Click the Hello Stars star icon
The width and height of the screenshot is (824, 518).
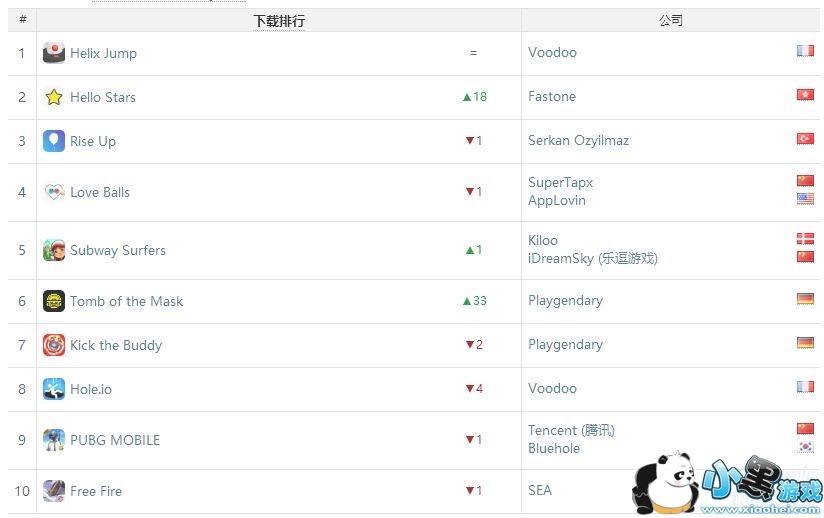[x=54, y=97]
